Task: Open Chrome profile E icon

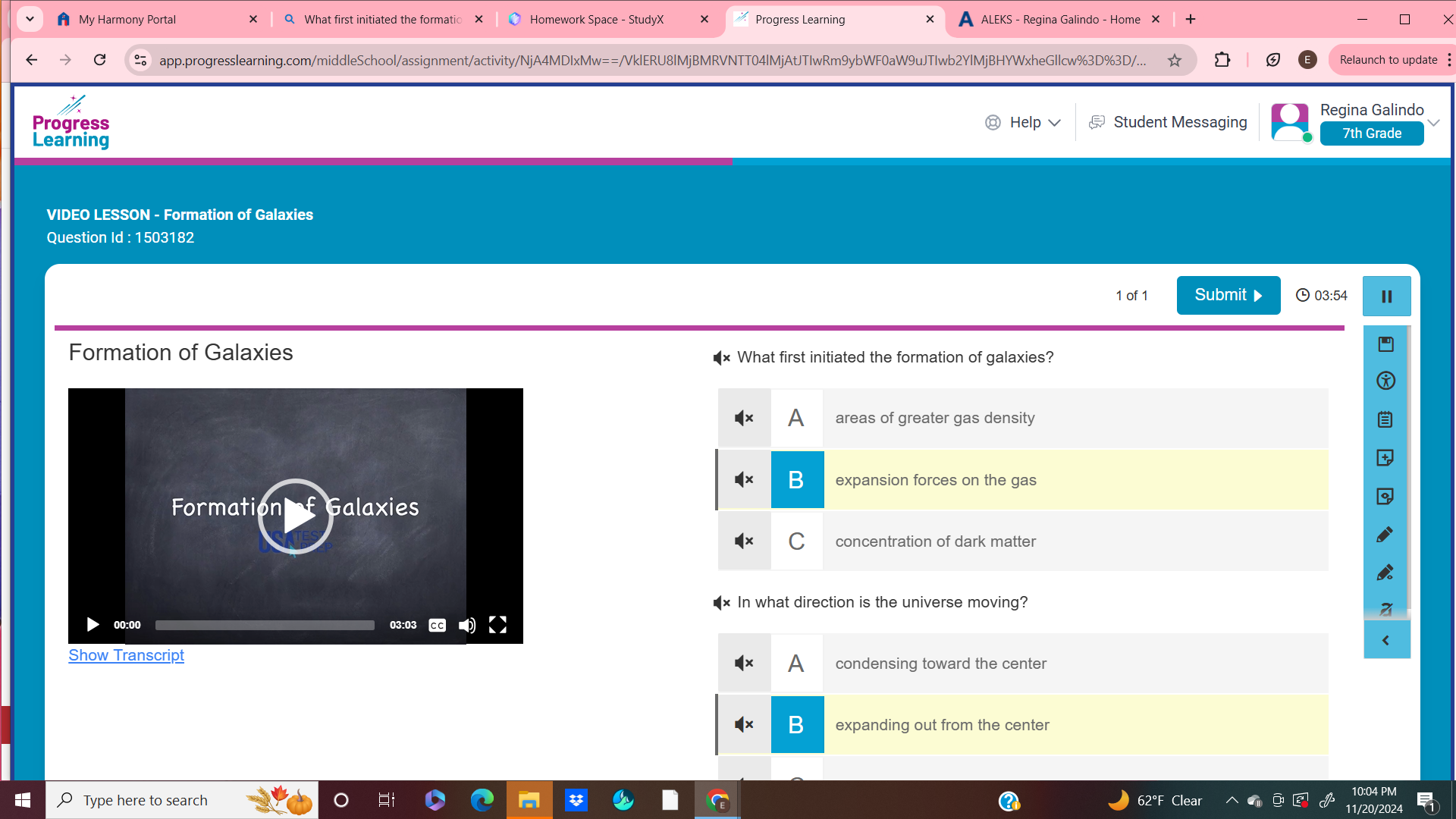Action: (x=1307, y=60)
